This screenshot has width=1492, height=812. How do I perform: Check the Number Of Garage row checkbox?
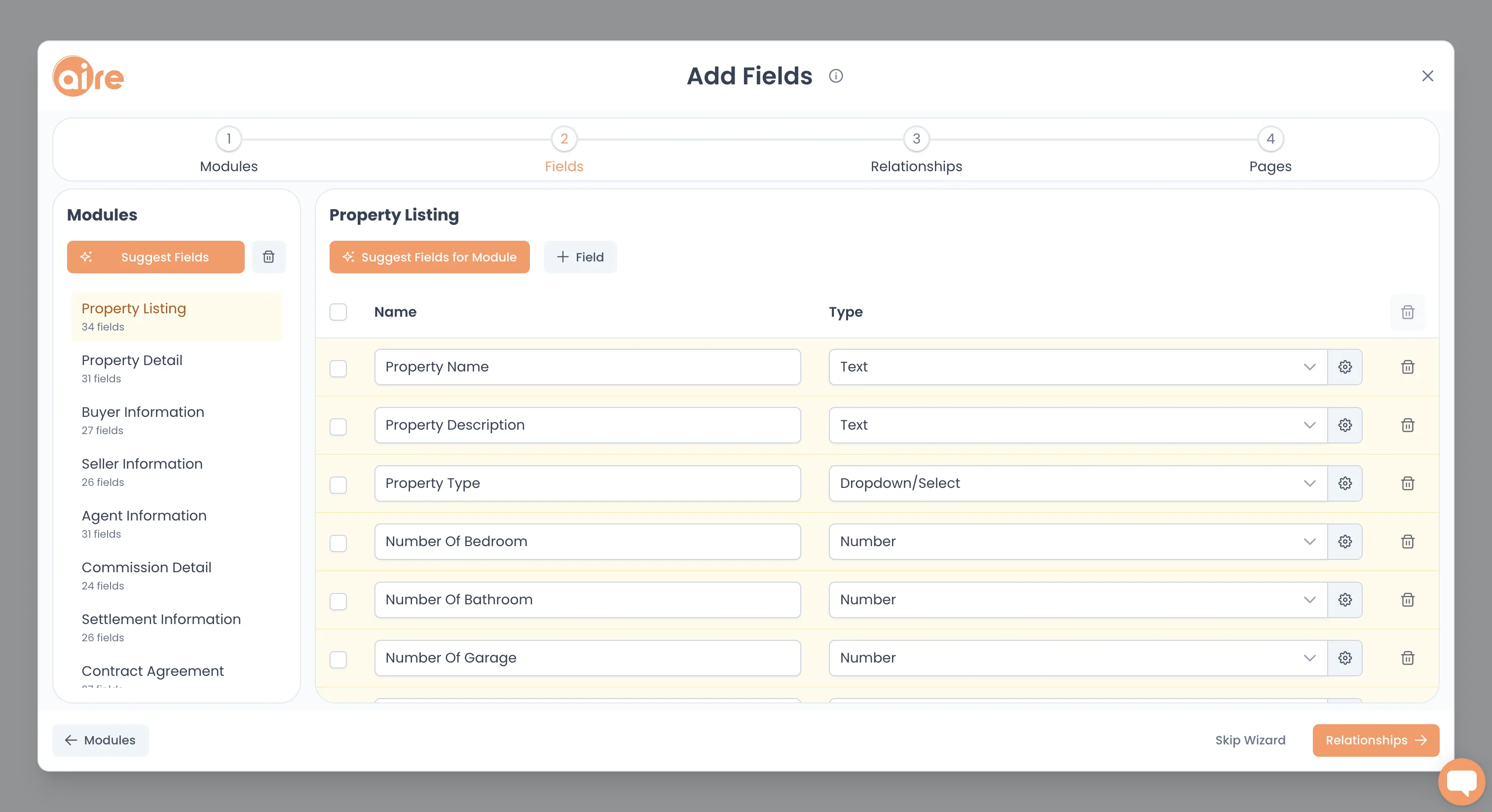point(338,660)
